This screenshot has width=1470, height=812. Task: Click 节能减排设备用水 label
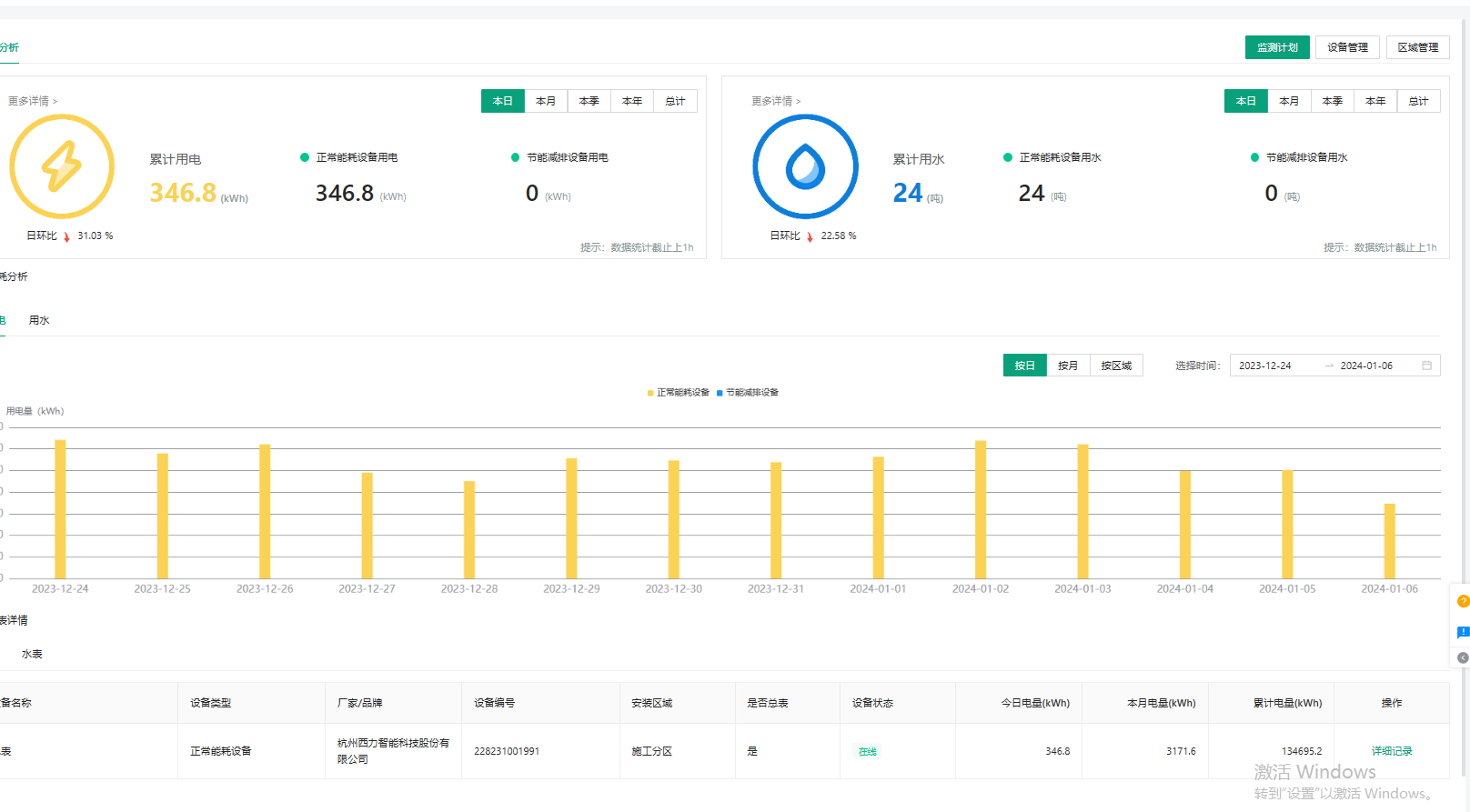[x=1307, y=157]
